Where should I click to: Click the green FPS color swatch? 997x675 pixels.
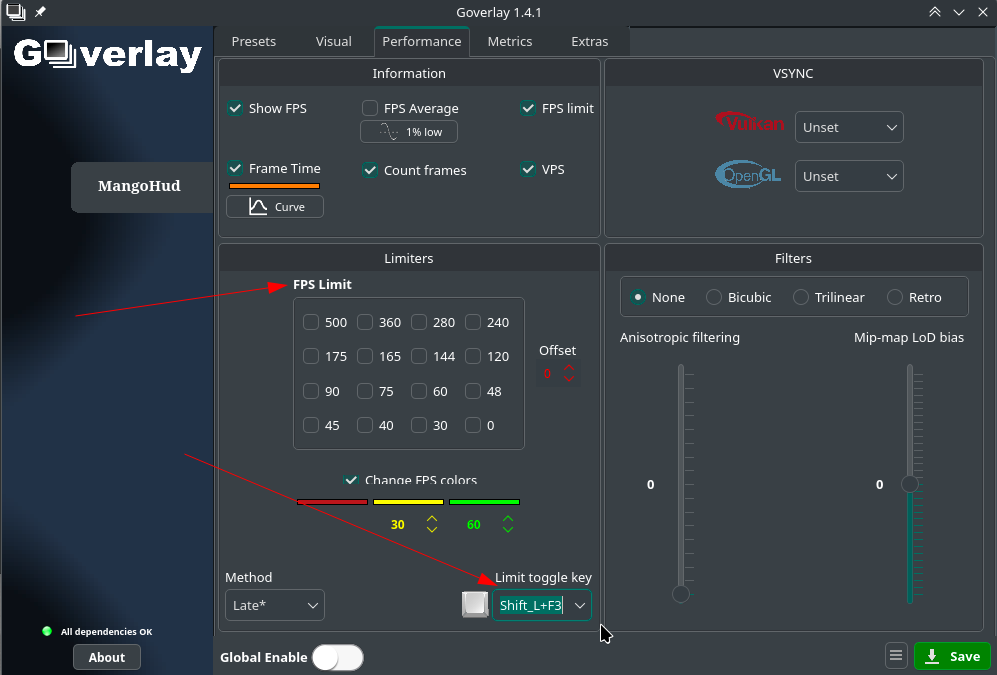[485, 502]
